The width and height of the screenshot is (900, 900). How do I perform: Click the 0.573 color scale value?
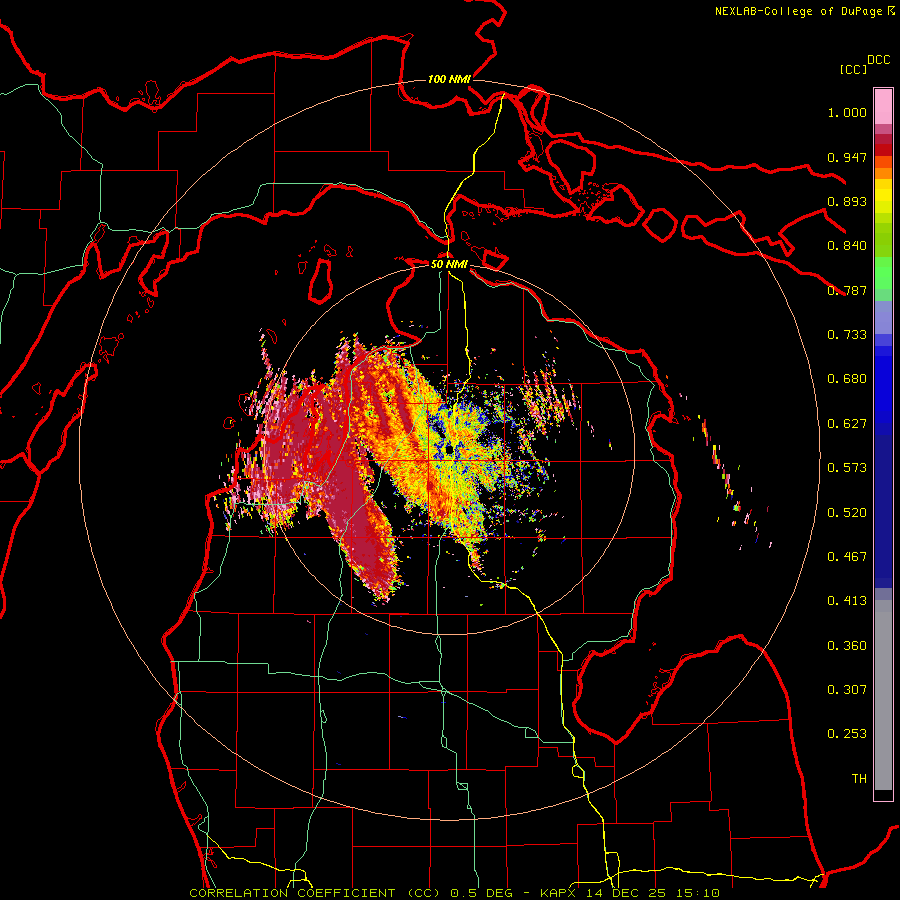[x=847, y=468]
